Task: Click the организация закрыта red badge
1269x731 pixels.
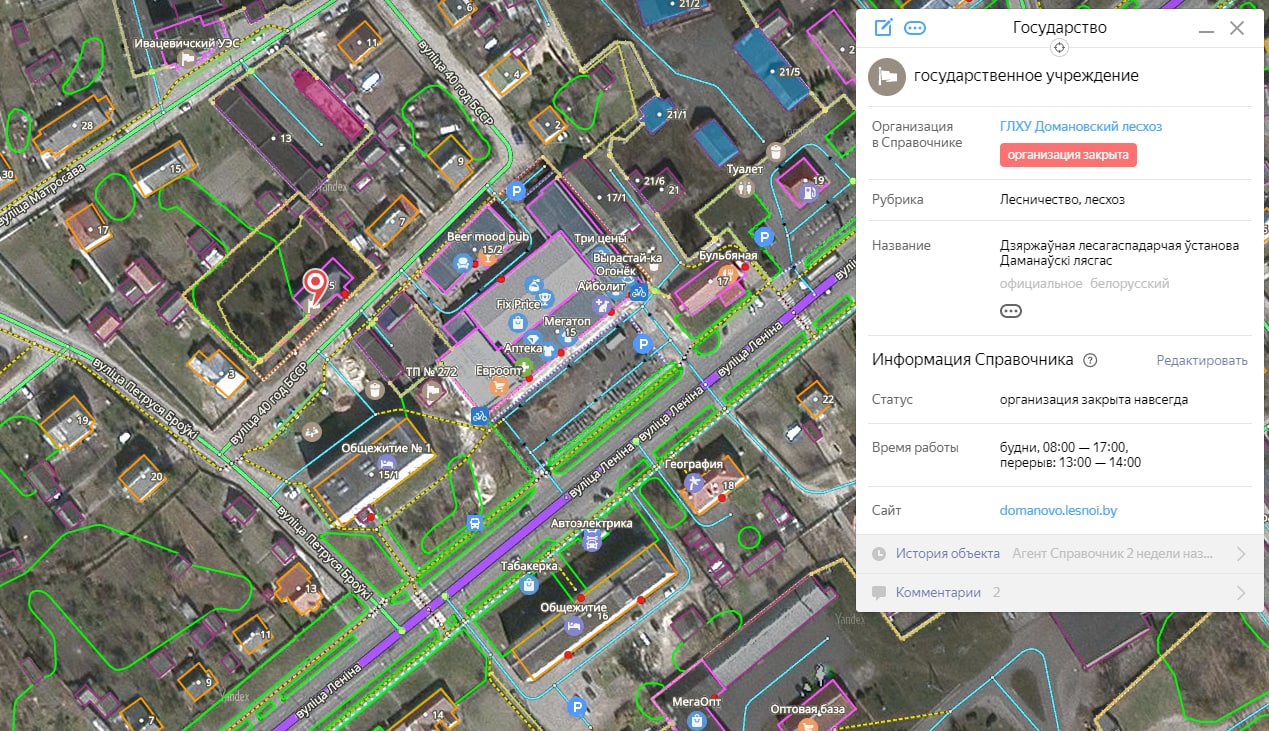Action: (1068, 155)
